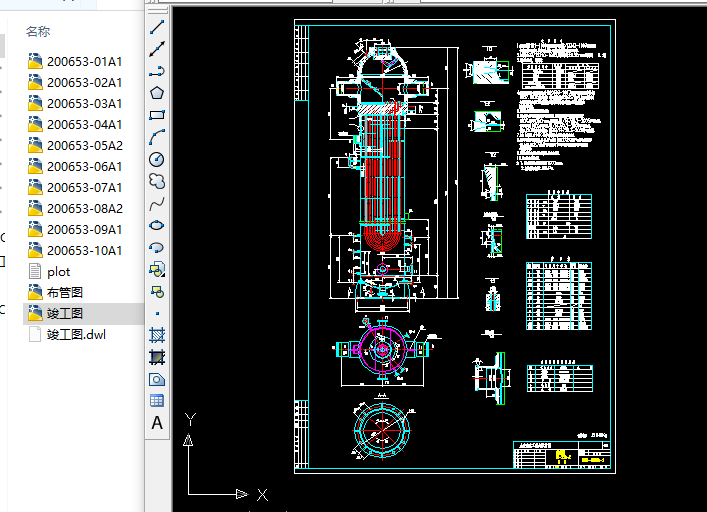This screenshot has height=512, width=707.
Task: Select the Construction Line tool
Action: (157, 49)
